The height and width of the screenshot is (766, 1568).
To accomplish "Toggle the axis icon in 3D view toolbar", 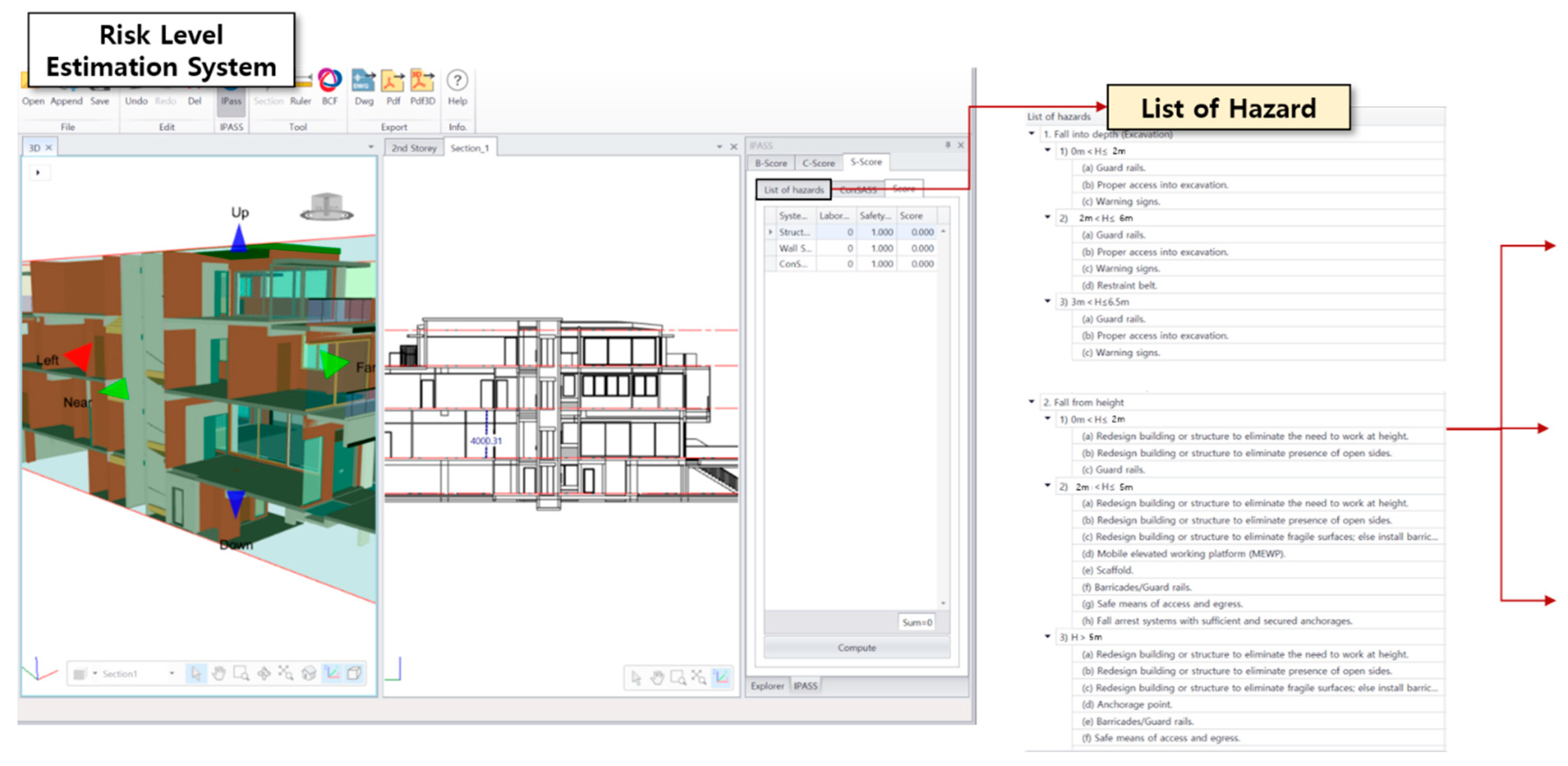I will [332, 673].
